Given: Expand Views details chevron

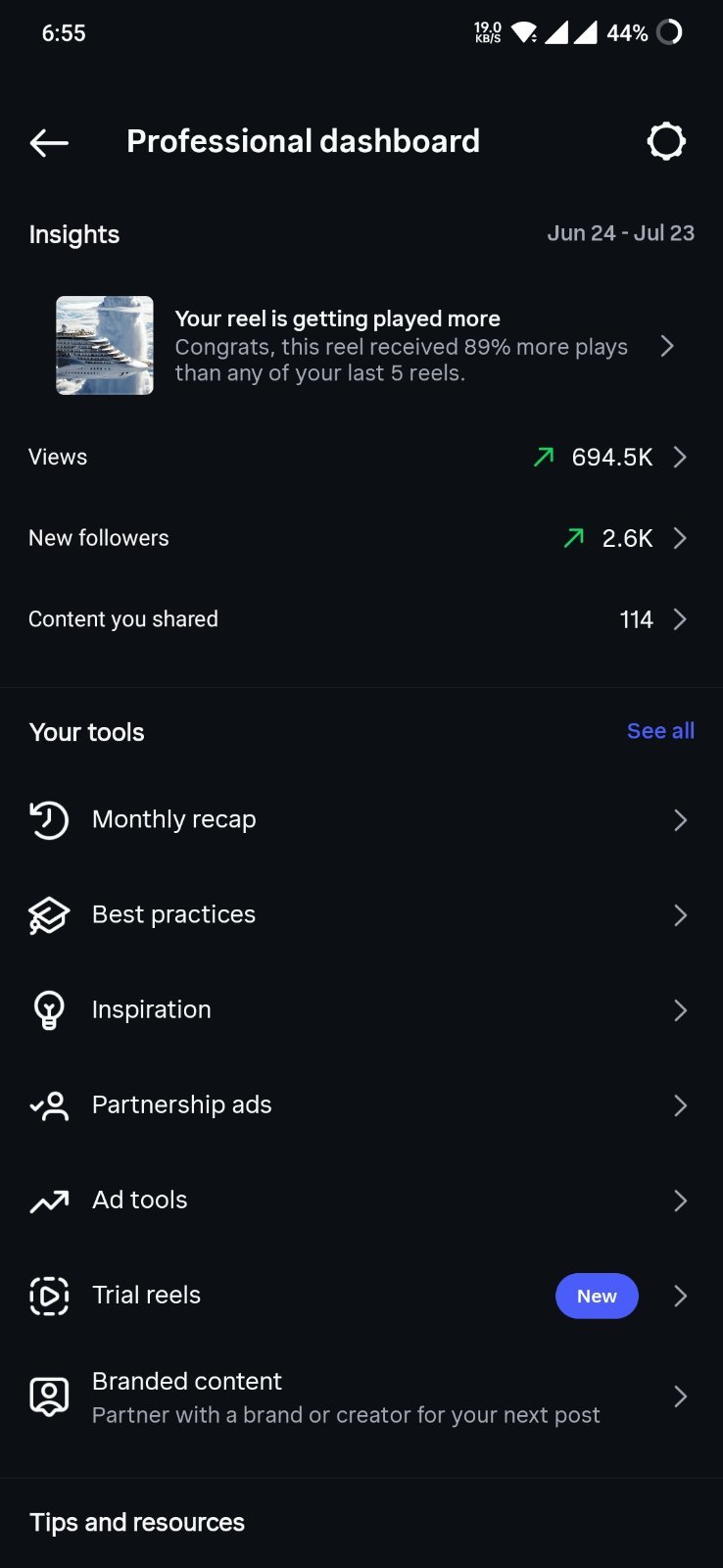Looking at the screenshot, I should [680, 457].
